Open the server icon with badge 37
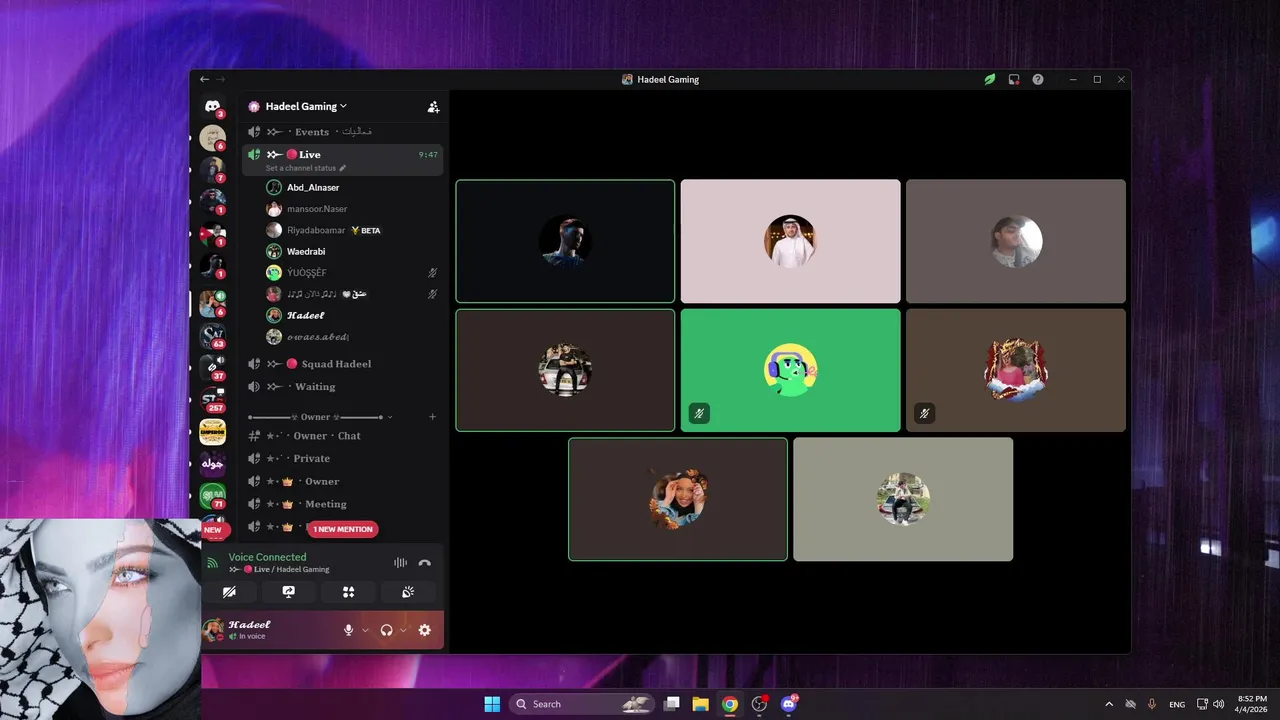Image resolution: width=1280 pixels, height=720 pixels. pyautogui.click(x=212, y=367)
